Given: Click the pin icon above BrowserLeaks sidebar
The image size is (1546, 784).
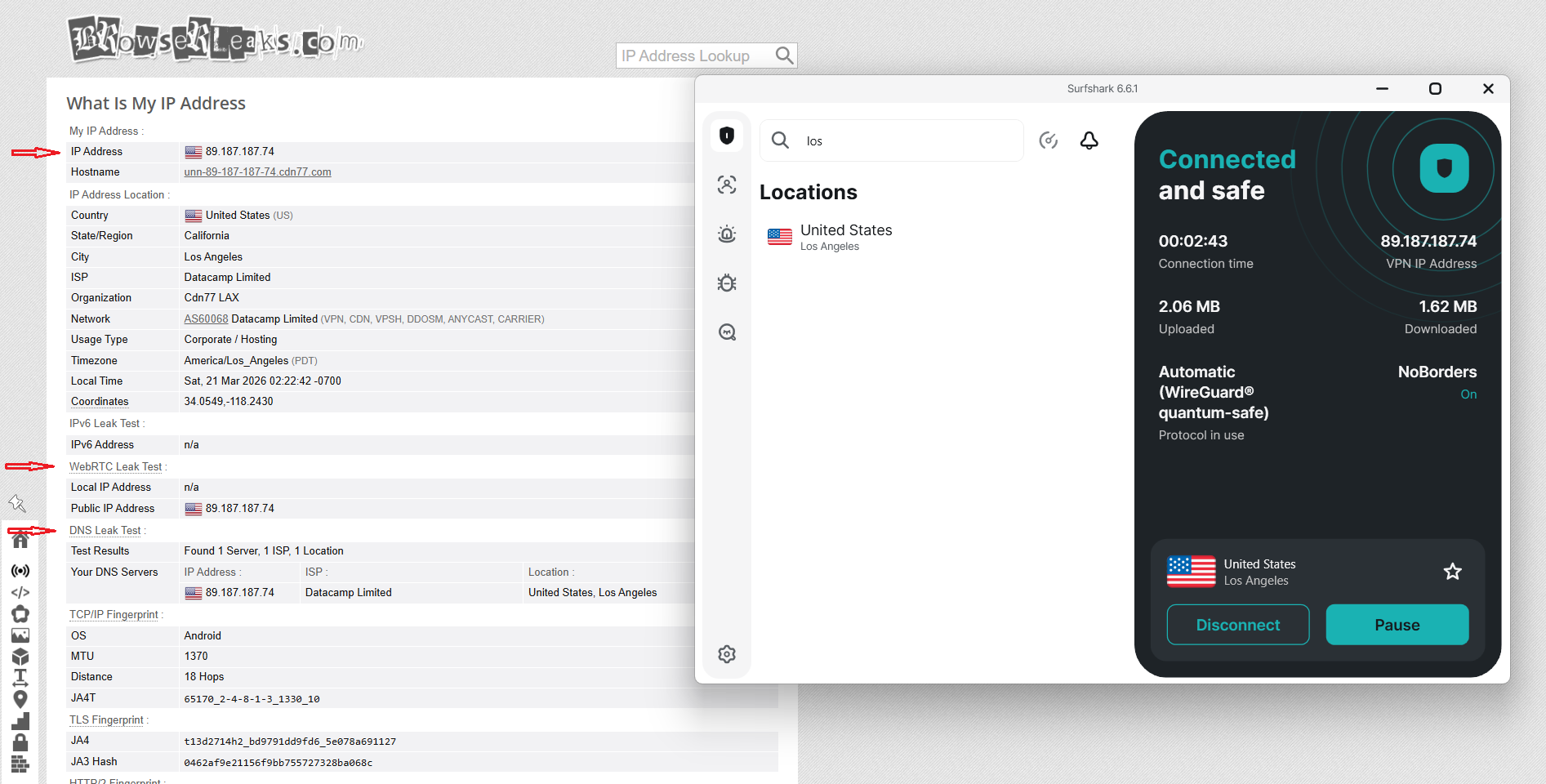Looking at the screenshot, I should click(x=17, y=503).
